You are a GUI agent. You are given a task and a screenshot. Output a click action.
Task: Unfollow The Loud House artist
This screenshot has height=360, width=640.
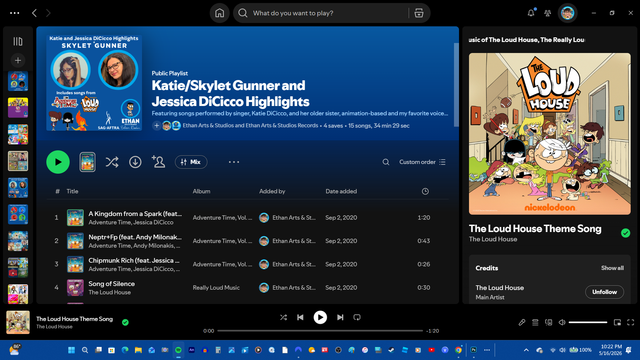click(604, 292)
